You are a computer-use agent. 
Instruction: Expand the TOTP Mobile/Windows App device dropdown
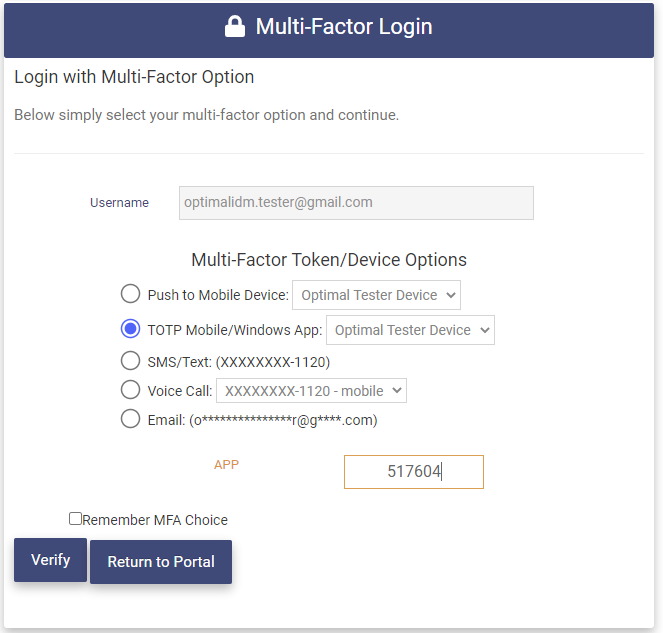(410, 330)
